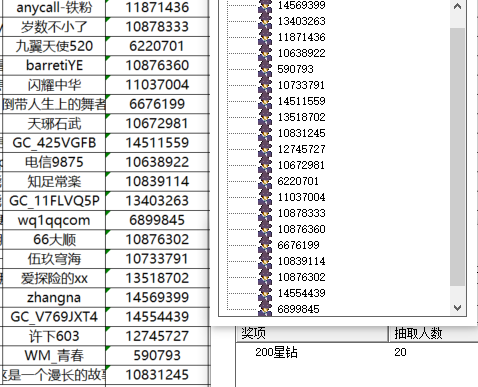
Task: Click spreadsheet cell anycall-铁粉
Action: click(x=54, y=7)
